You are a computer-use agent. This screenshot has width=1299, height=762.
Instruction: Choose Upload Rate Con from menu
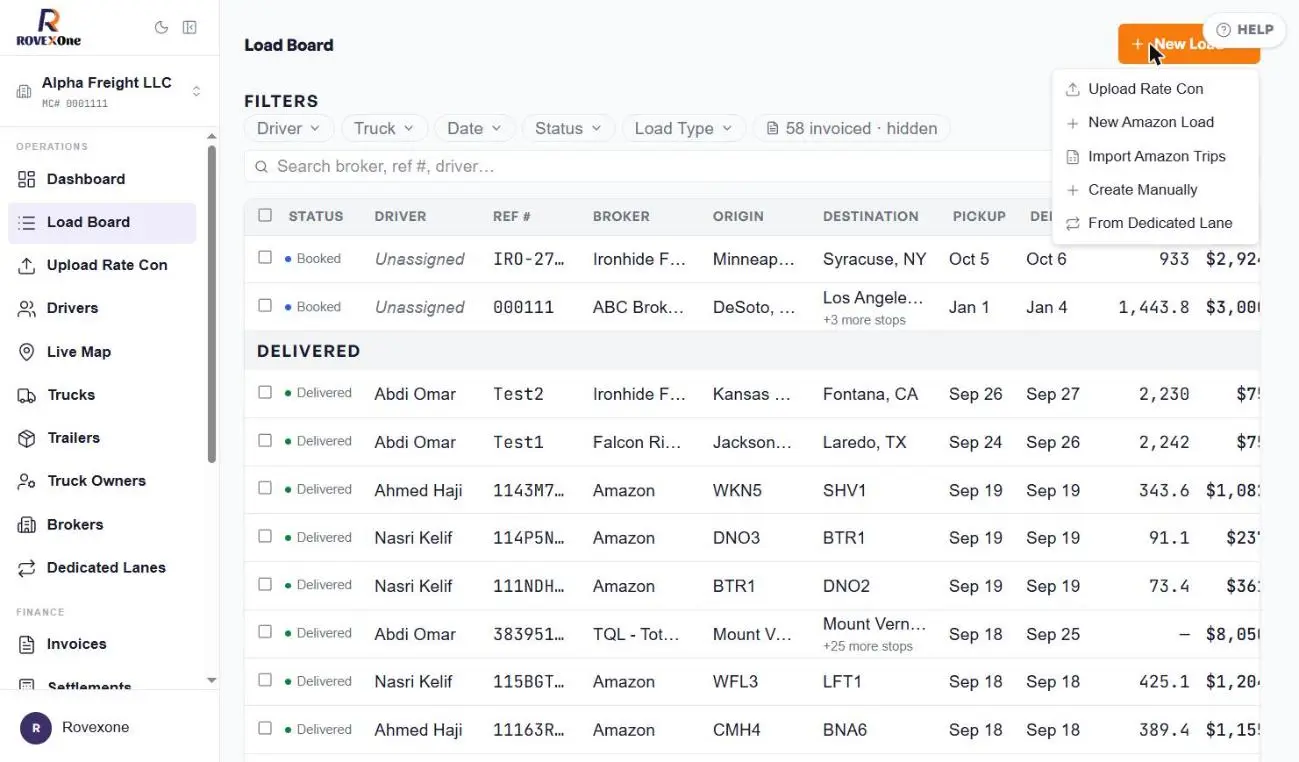(1155, 89)
